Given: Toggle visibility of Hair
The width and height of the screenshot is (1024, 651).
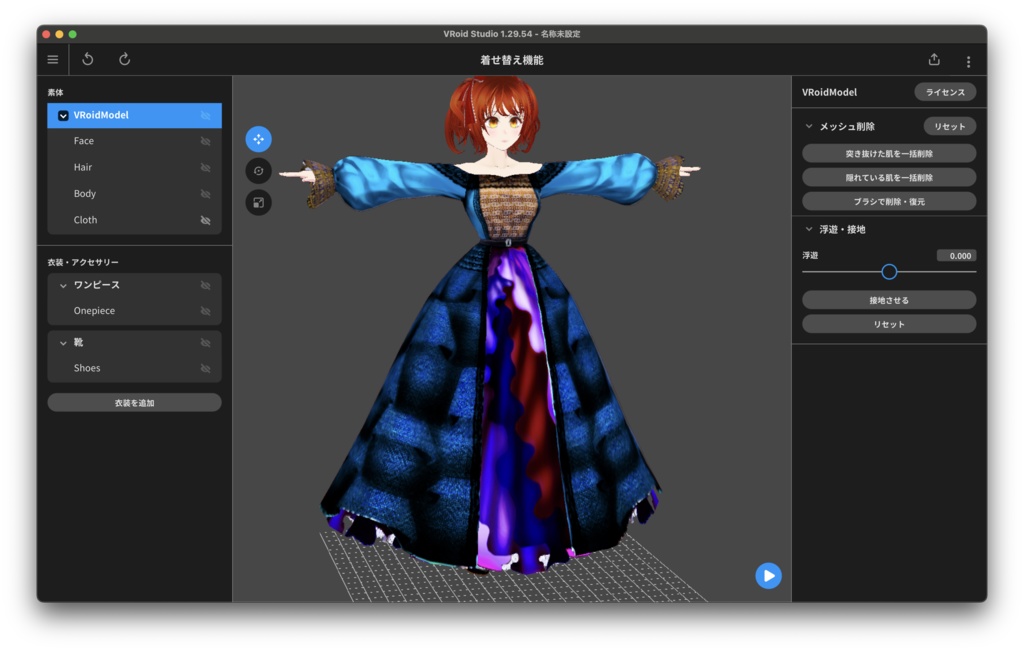Looking at the screenshot, I should [205, 168].
